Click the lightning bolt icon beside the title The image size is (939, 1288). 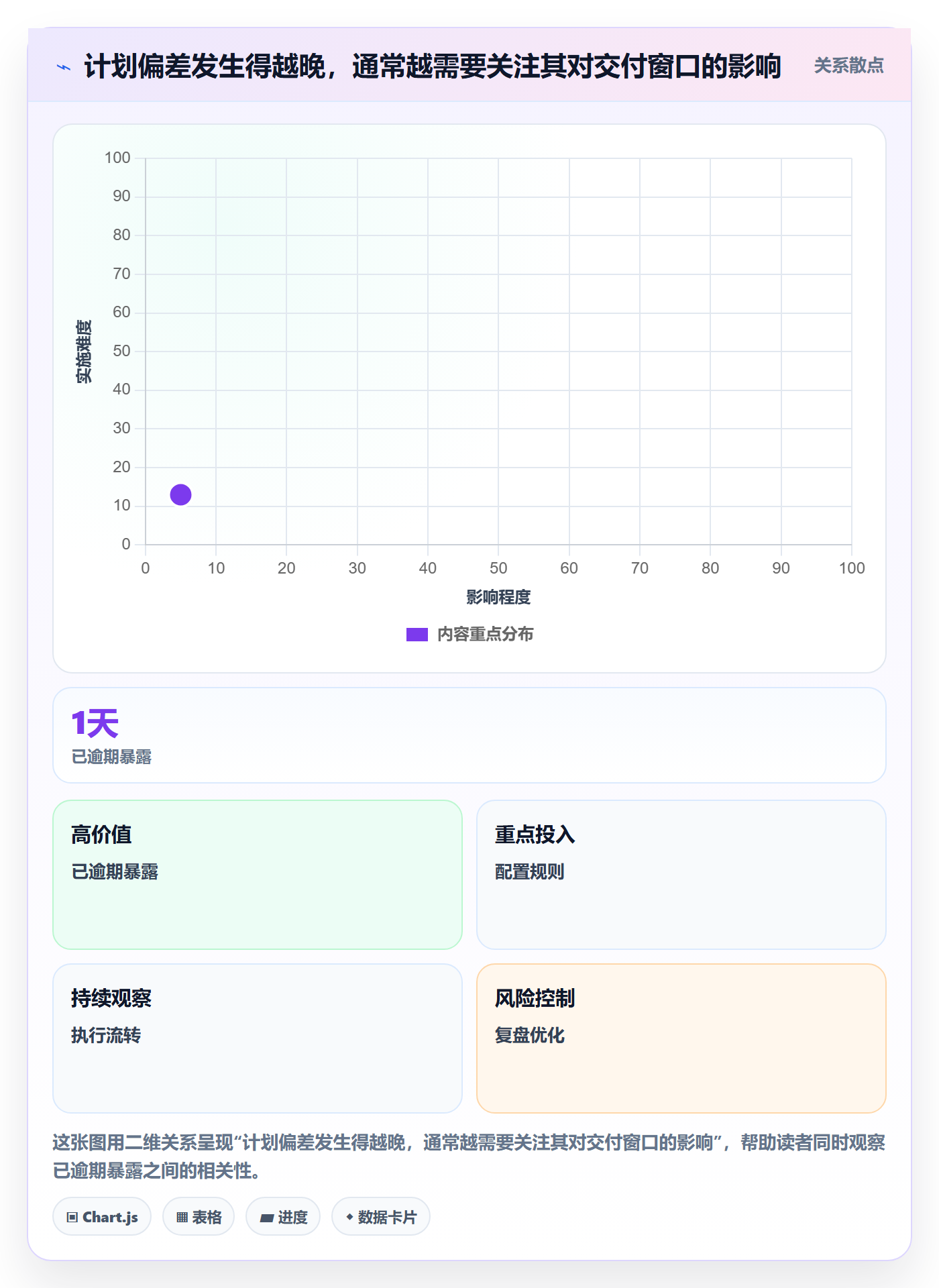64,67
